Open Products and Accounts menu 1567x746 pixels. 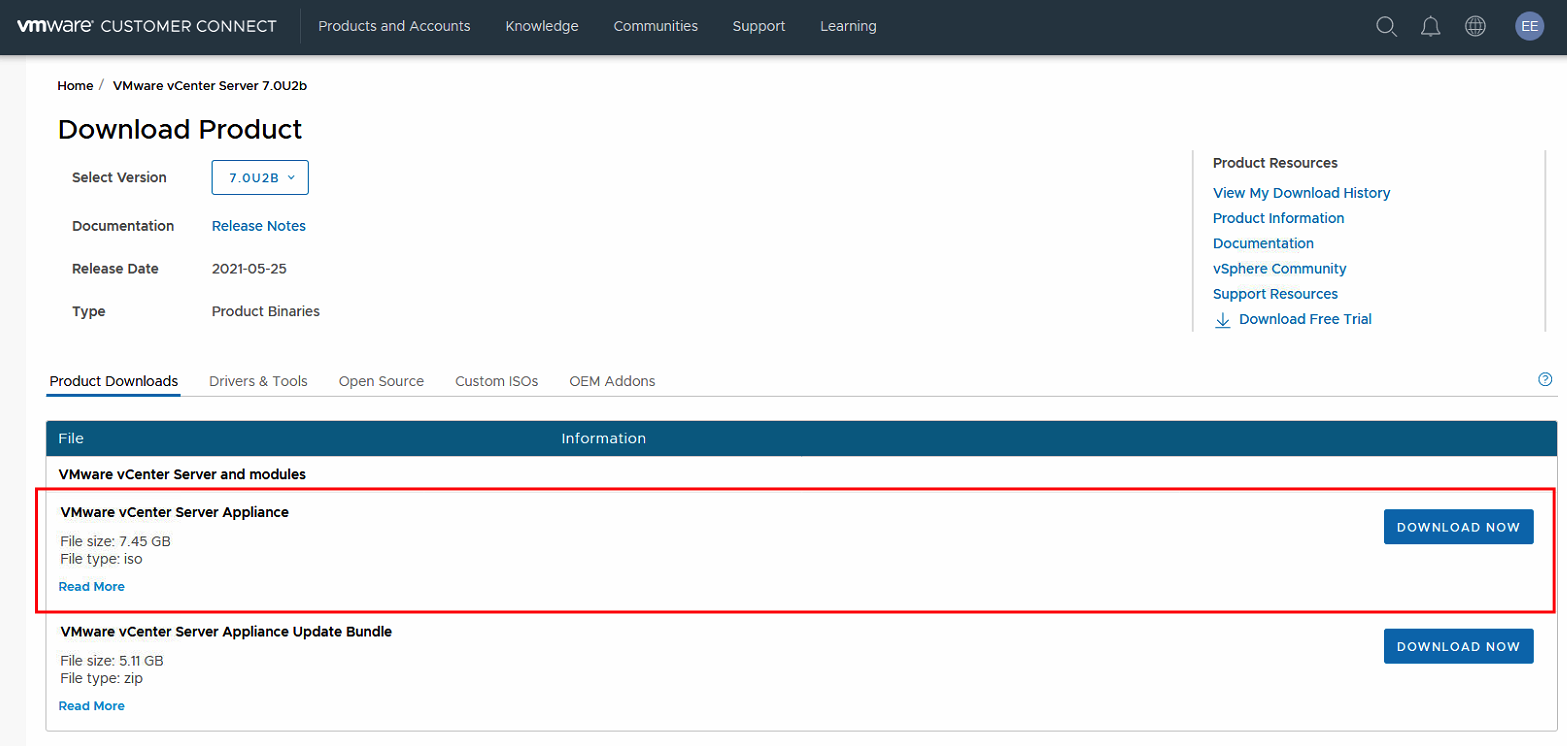pos(394,26)
